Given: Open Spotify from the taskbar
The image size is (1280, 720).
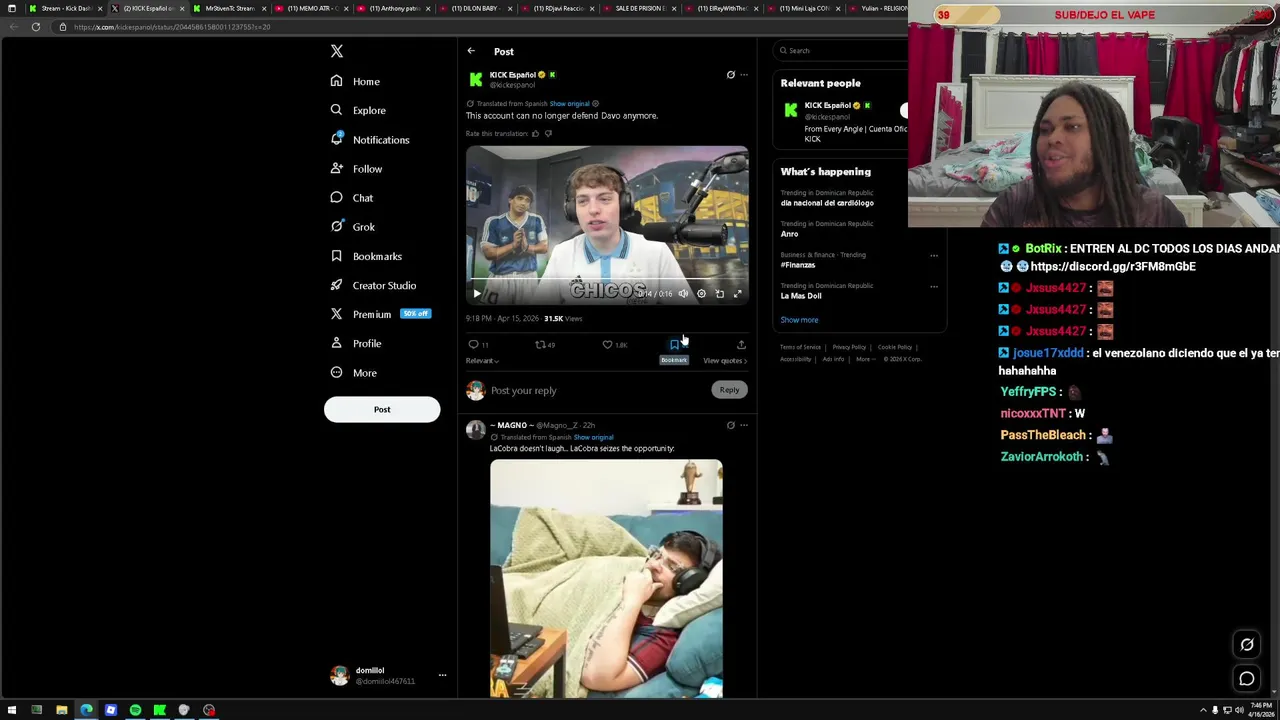Looking at the screenshot, I should pyautogui.click(x=135, y=710).
